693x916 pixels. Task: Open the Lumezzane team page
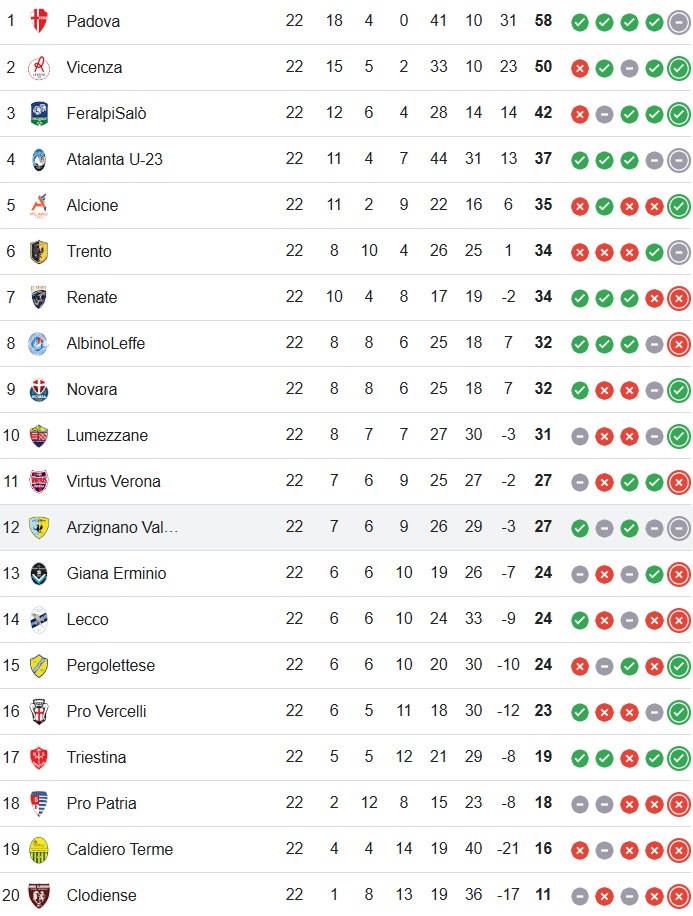coord(107,435)
